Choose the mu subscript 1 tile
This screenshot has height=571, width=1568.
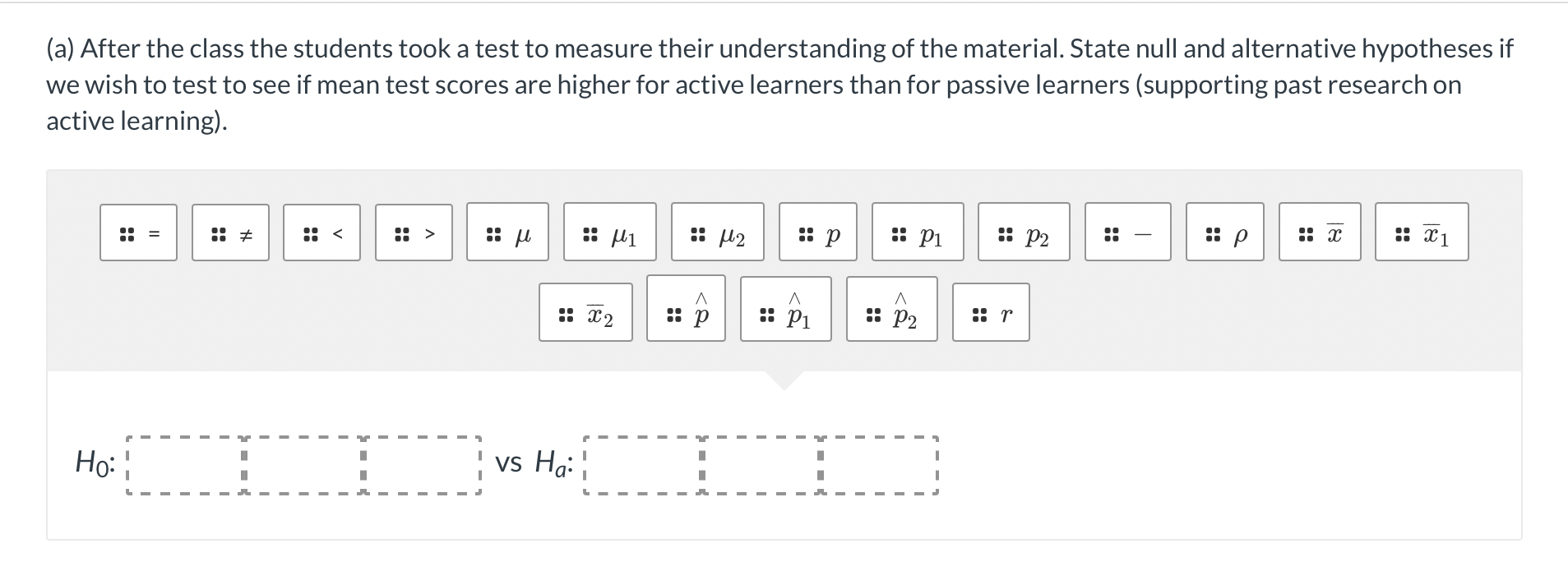[606, 233]
